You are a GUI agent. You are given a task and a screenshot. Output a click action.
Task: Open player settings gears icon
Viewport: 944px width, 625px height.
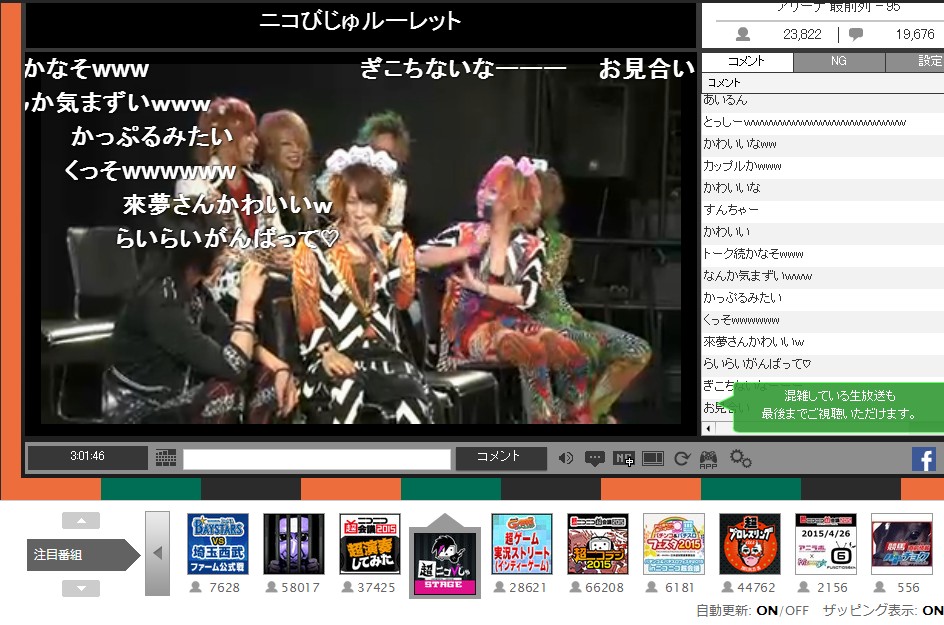point(741,459)
